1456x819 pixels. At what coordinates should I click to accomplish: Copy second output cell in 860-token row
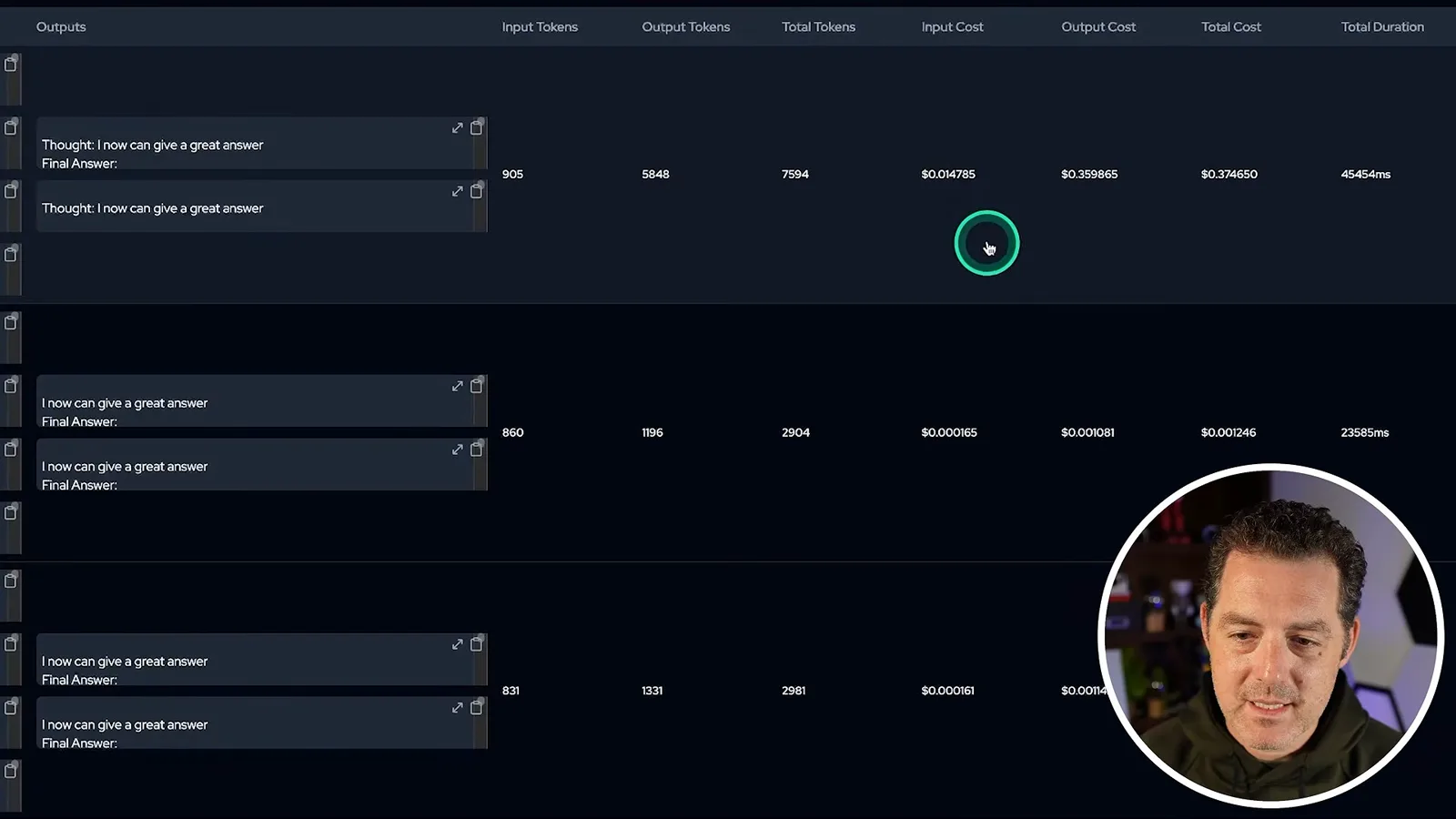(476, 450)
